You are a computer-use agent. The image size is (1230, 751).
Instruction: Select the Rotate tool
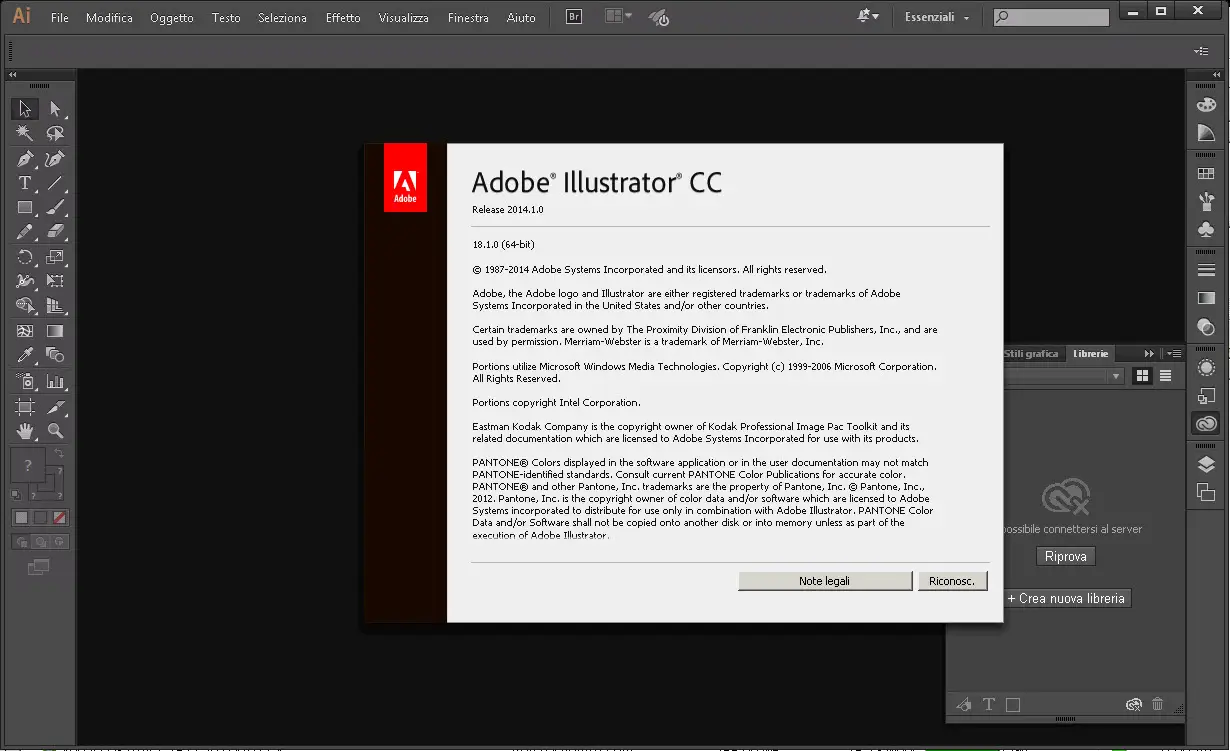[25, 257]
